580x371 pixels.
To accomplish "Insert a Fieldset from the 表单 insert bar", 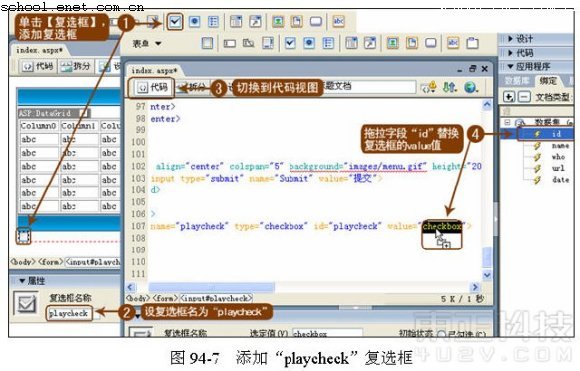I will (x=472, y=43).
